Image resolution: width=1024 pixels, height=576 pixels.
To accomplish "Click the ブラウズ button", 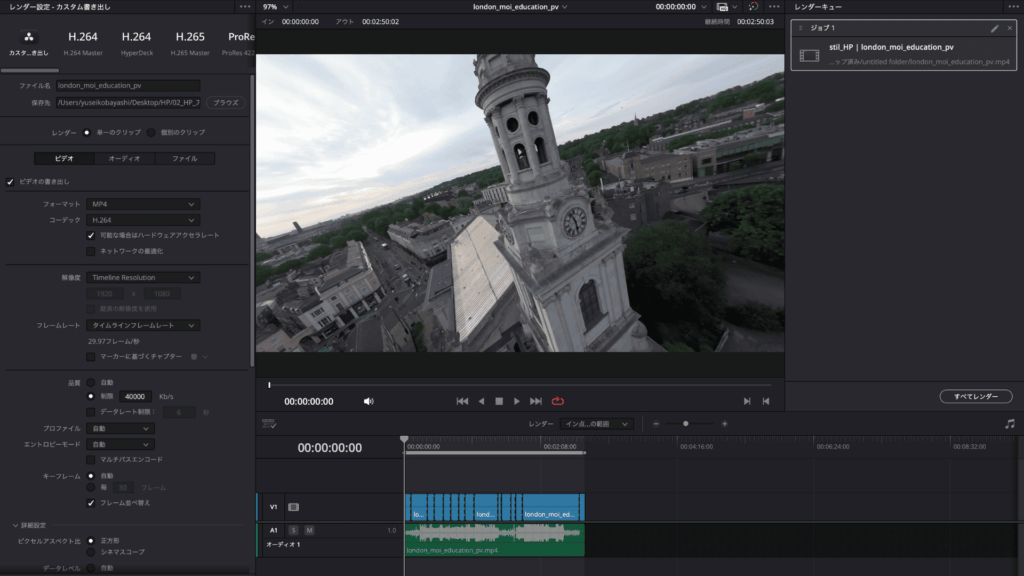I will (226, 102).
